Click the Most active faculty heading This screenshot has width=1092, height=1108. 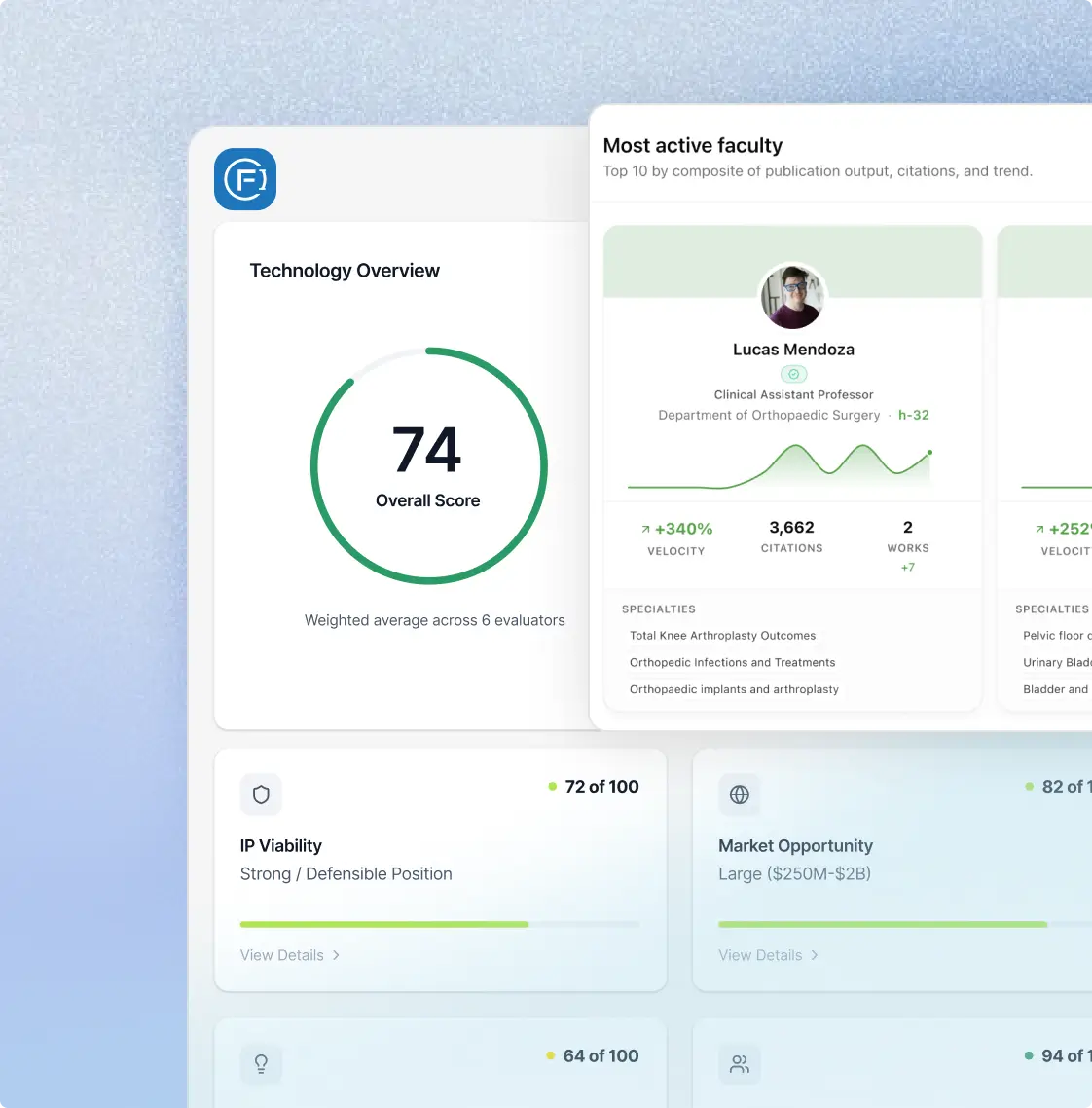[693, 146]
